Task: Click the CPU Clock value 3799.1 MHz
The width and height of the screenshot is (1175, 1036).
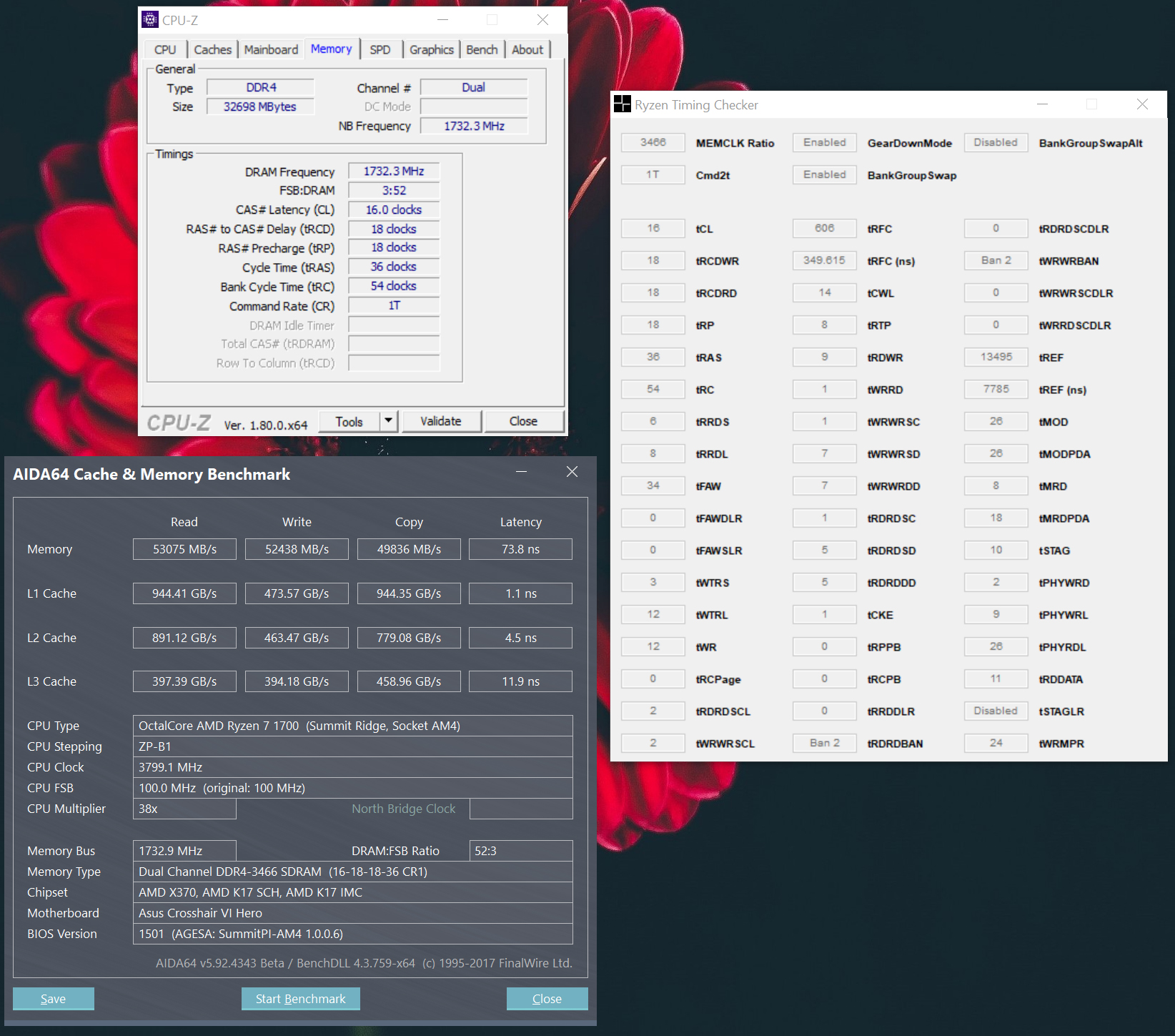Action: pyautogui.click(x=352, y=767)
